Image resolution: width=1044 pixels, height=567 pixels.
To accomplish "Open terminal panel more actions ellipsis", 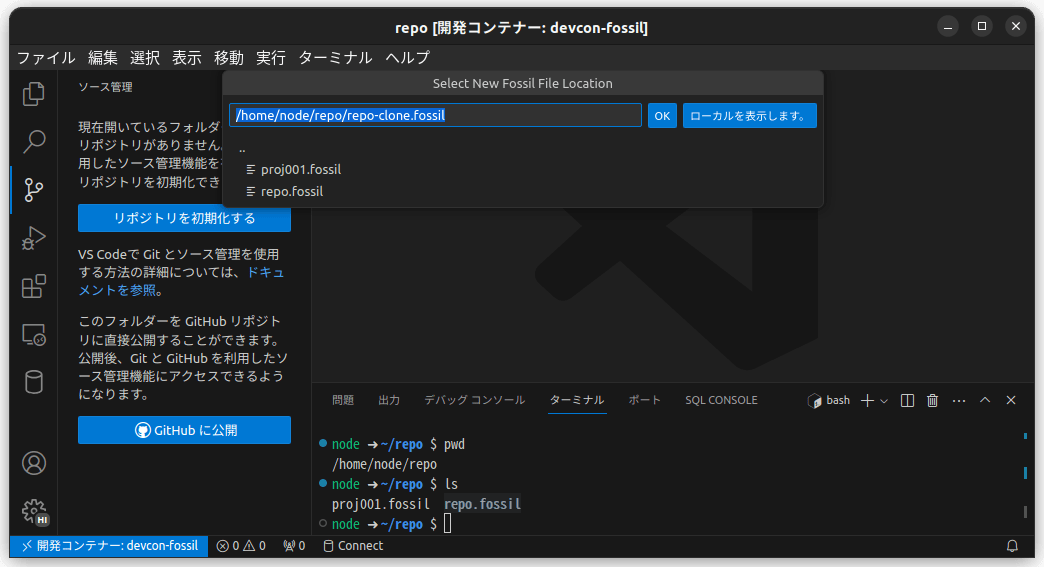I will pyautogui.click(x=959, y=400).
